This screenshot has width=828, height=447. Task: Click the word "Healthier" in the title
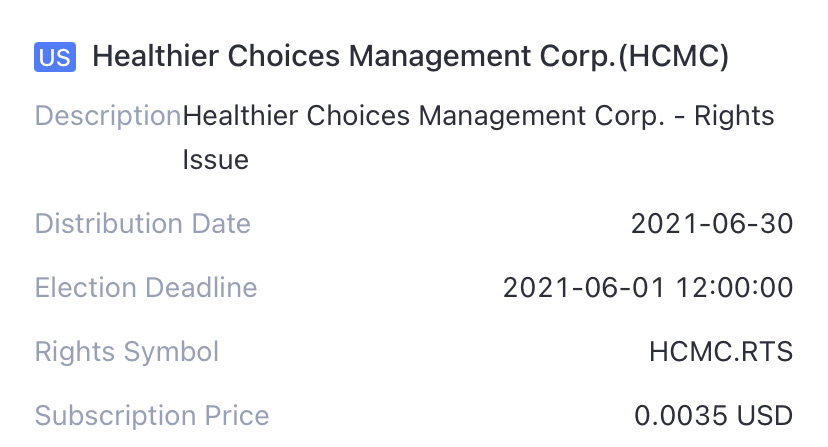tap(156, 57)
